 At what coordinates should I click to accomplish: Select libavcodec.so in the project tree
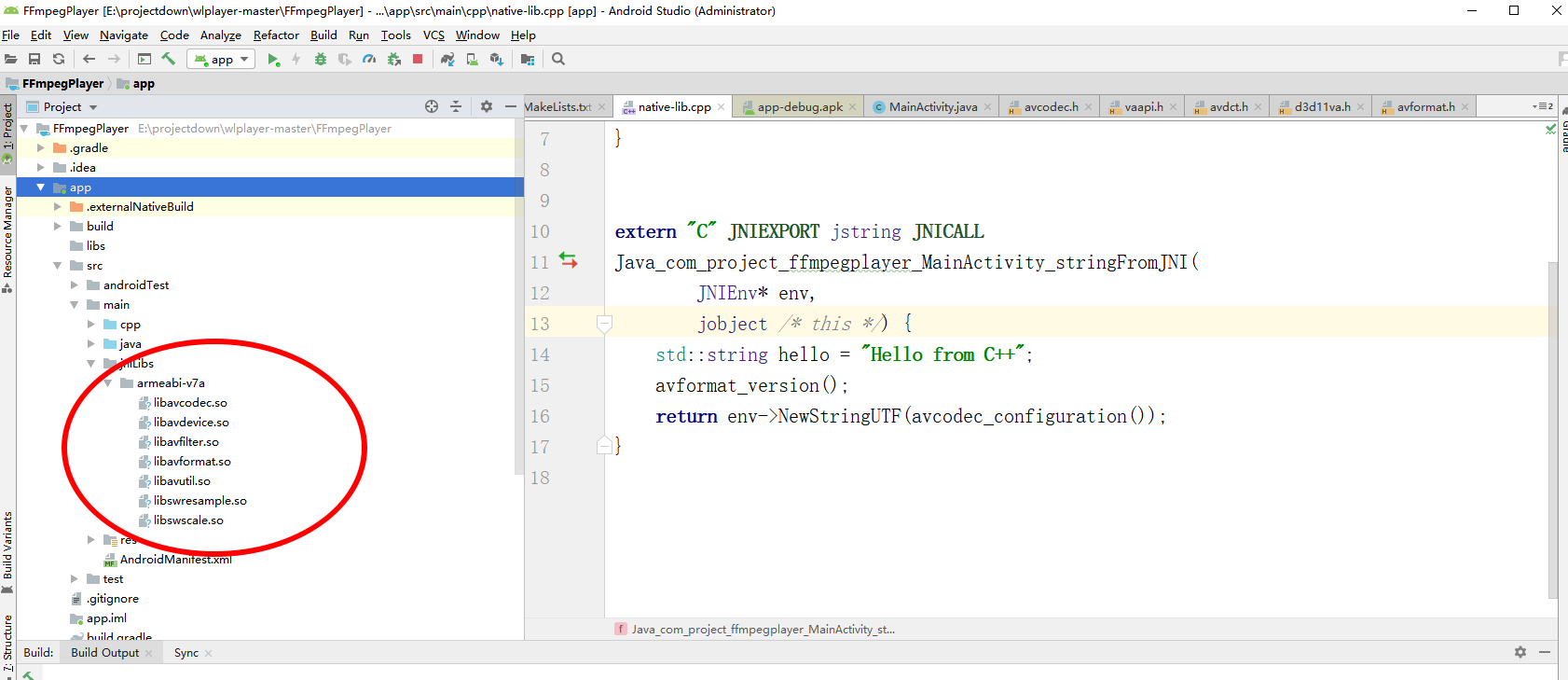pyautogui.click(x=190, y=403)
